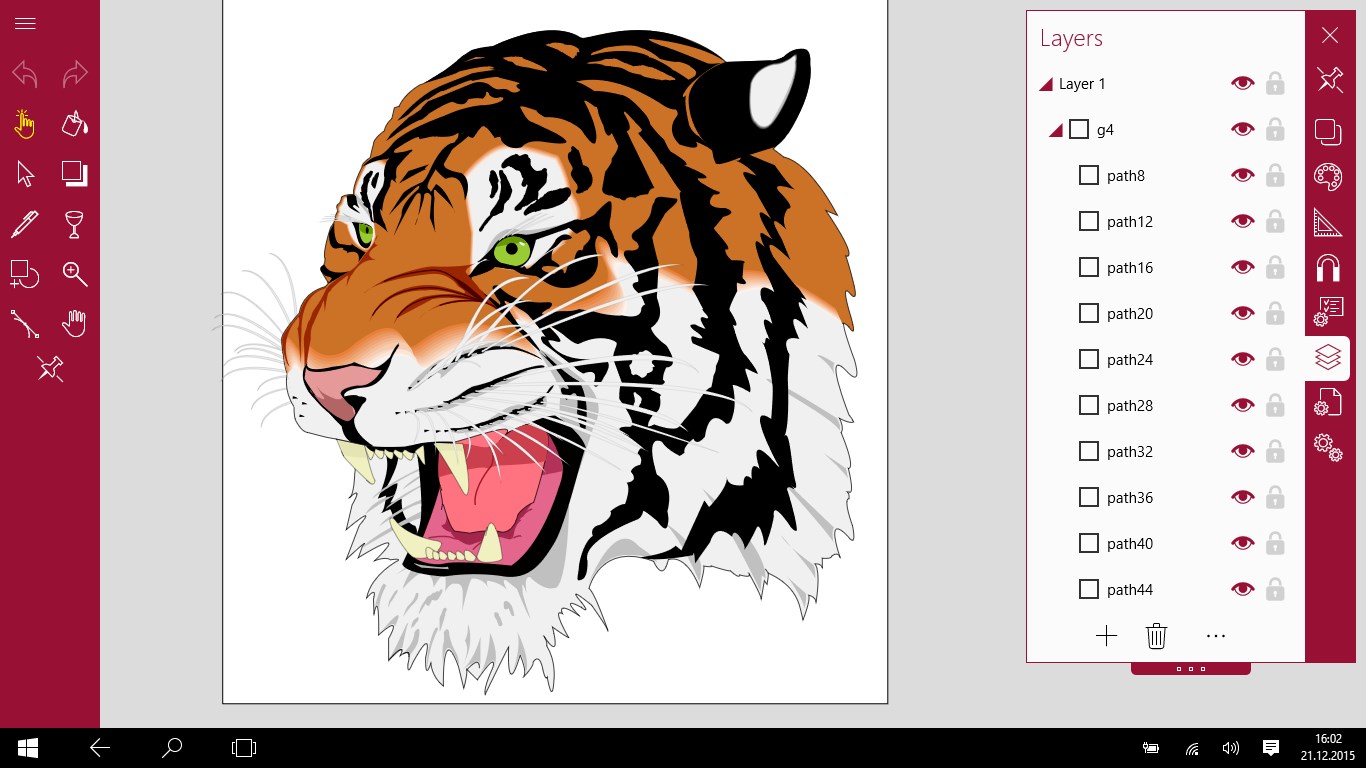The image size is (1366, 768).
Task: Hide the path8 layer
Action: coord(1242,175)
